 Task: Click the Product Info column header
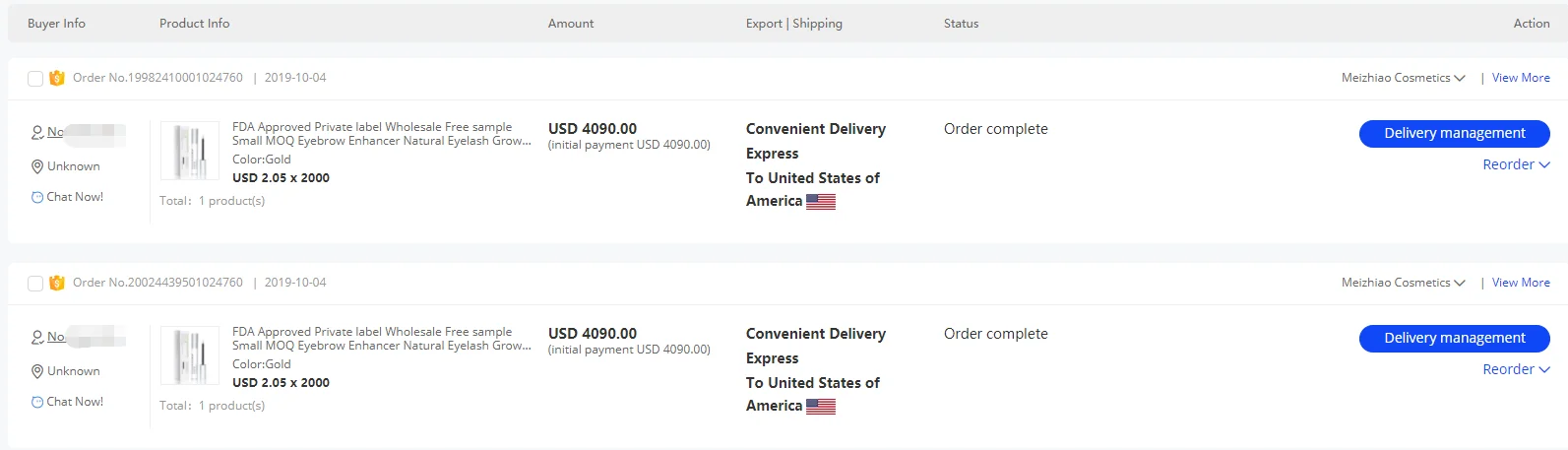click(x=195, y=24)
